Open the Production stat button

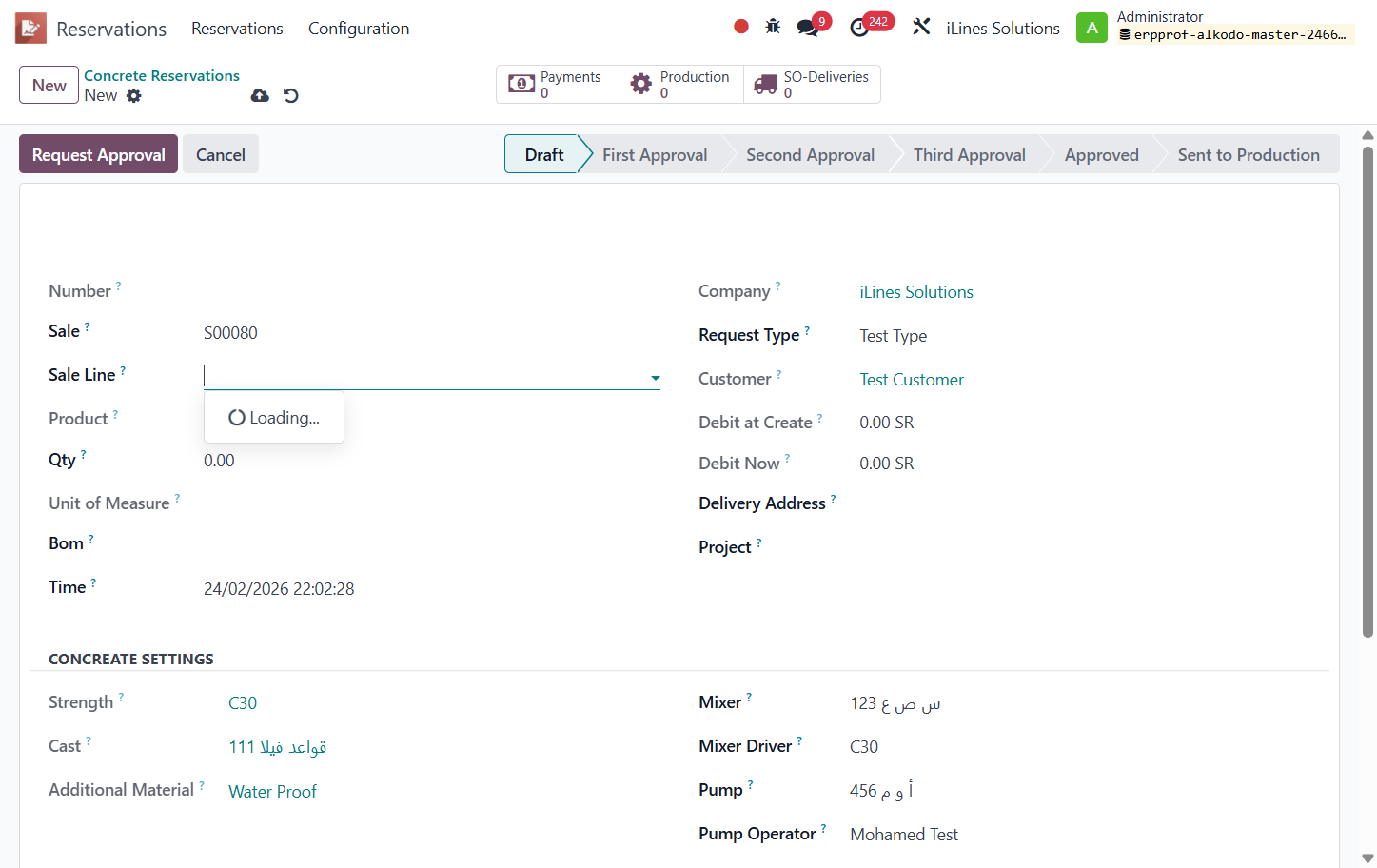pyautogui.click(x=681, y=84)
